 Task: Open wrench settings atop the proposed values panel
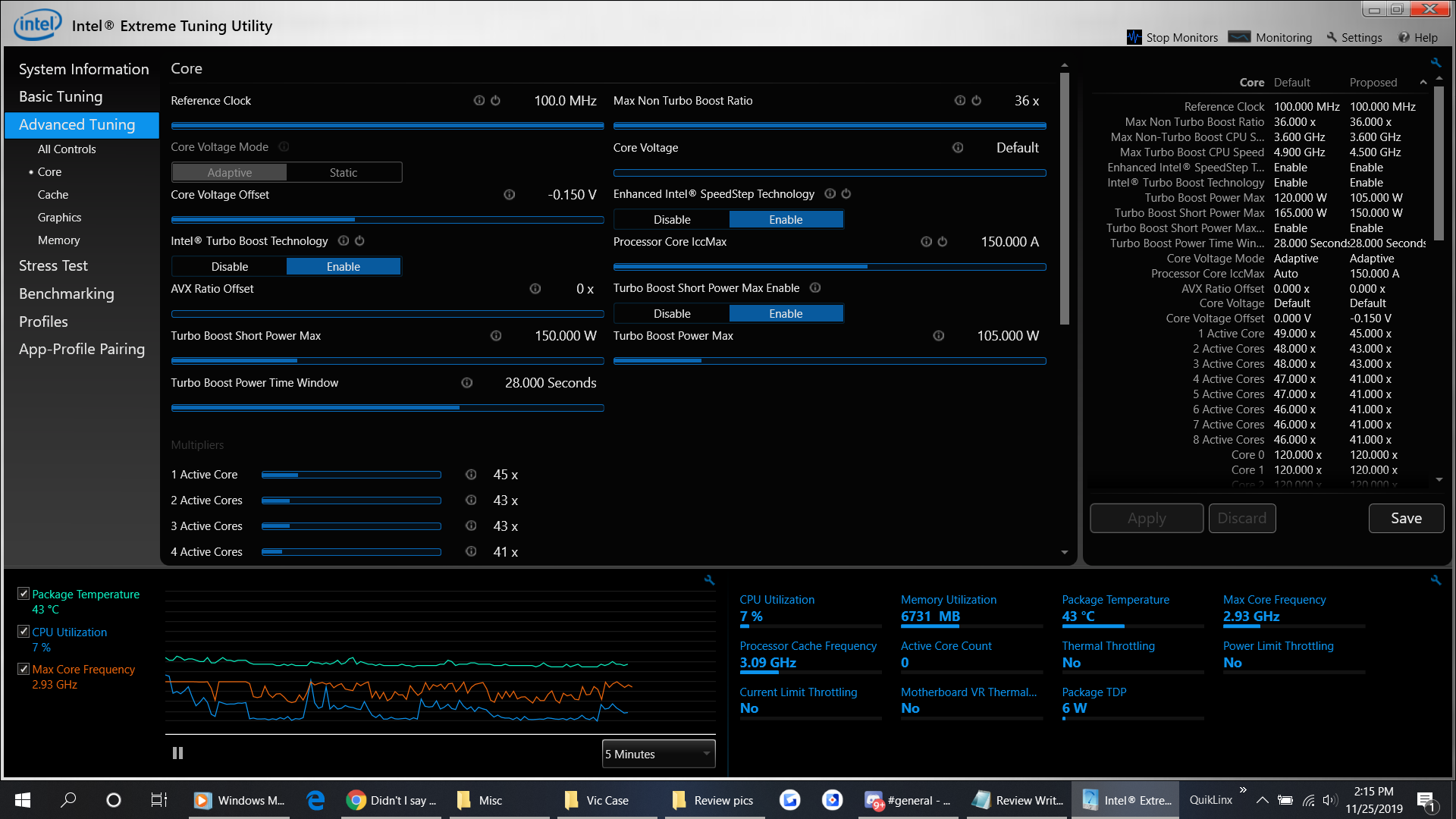point(1436,63)
